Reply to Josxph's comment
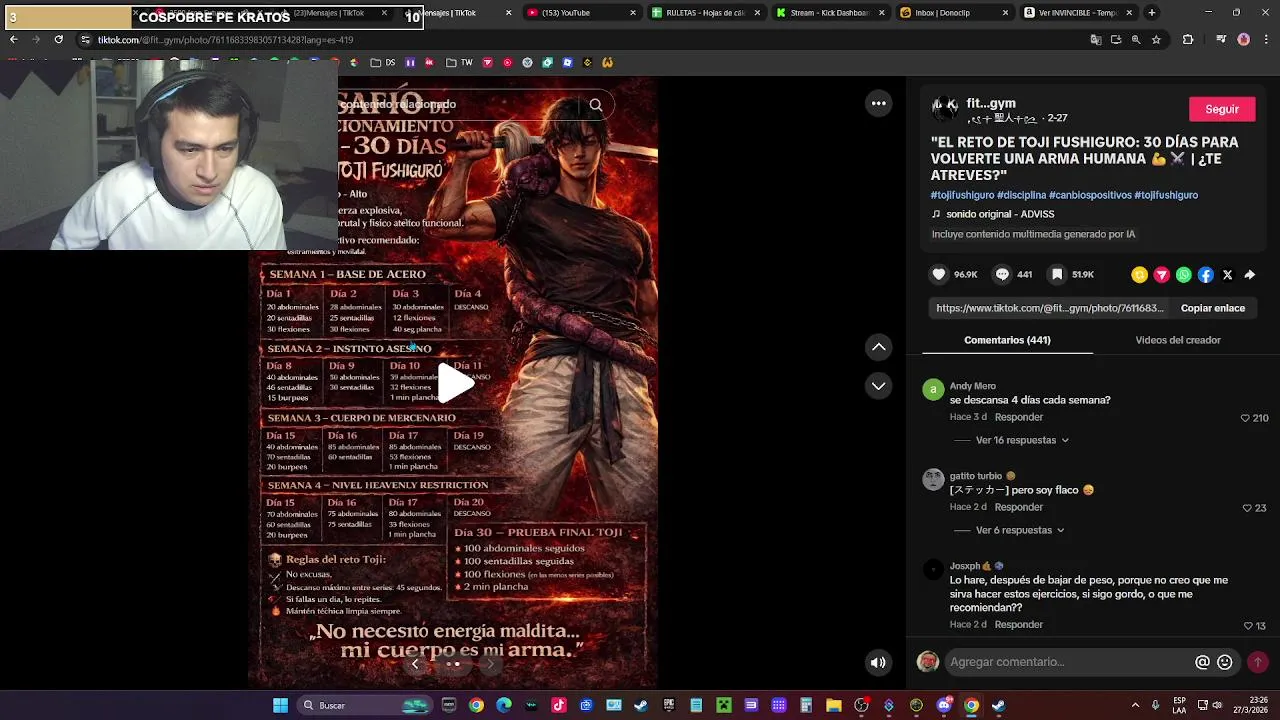1280x720 pixels. (x=1019, y=624)
